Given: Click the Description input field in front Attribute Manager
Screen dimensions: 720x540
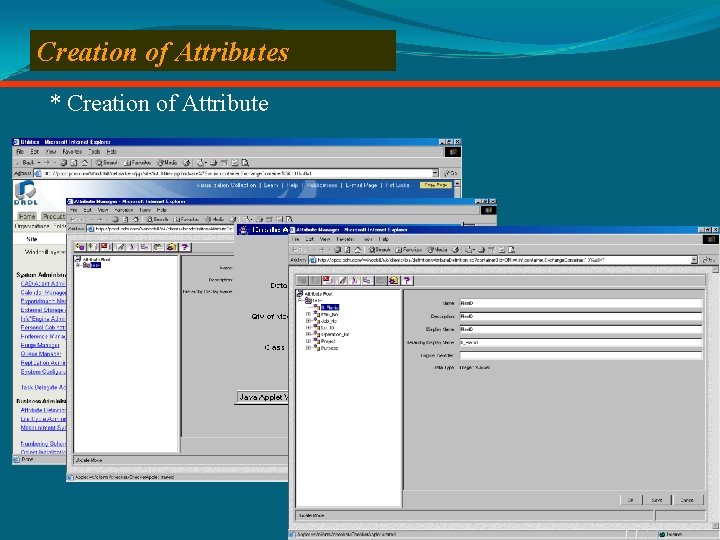Looking at the screenshot, I should [581, 316].
